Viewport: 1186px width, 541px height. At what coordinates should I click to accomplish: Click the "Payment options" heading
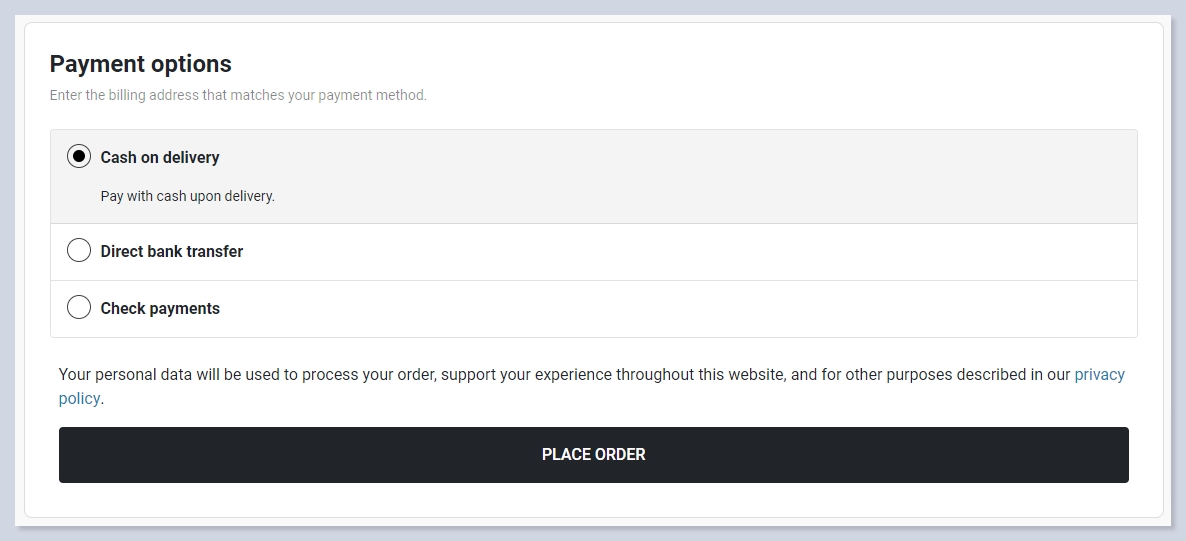tap(141, 64)
